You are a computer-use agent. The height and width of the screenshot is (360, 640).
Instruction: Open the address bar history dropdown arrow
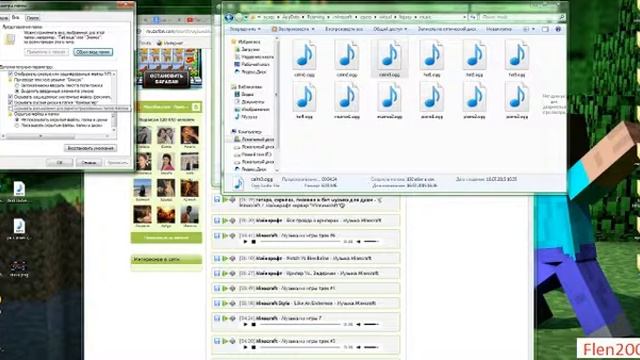point(464,17)
